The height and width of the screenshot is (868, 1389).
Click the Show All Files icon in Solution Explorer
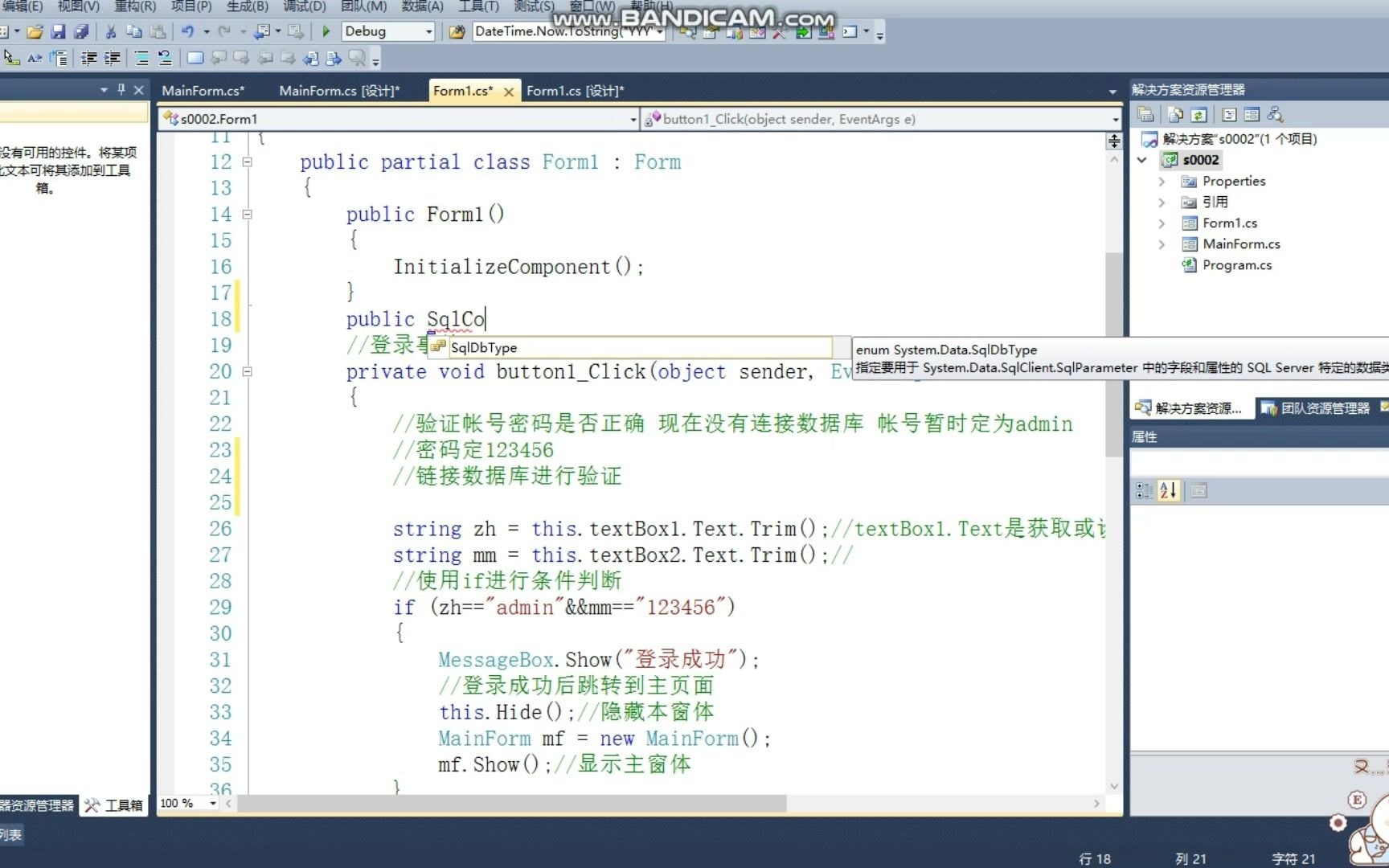1174,114
